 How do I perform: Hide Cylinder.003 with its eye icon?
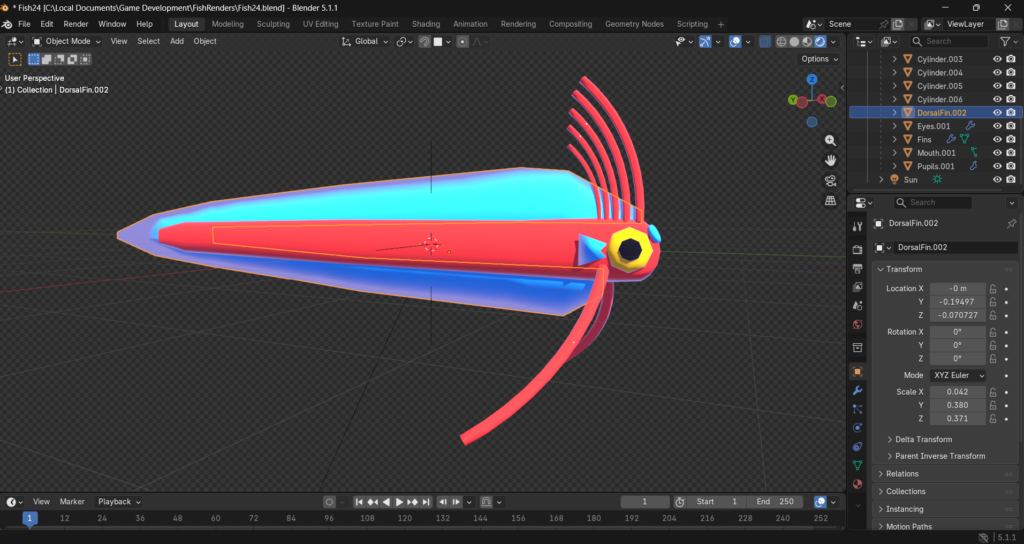click(997, 59)
